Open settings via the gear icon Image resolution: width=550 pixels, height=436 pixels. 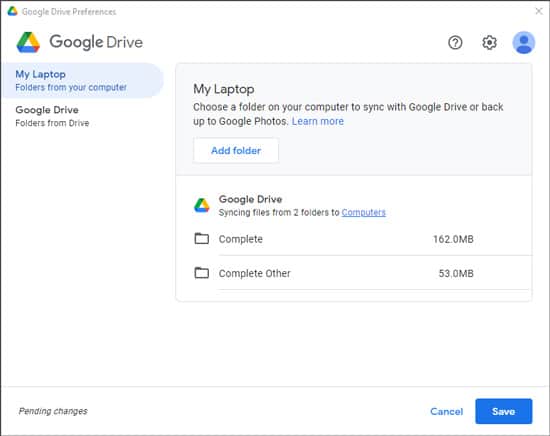[x=489, y=43]
